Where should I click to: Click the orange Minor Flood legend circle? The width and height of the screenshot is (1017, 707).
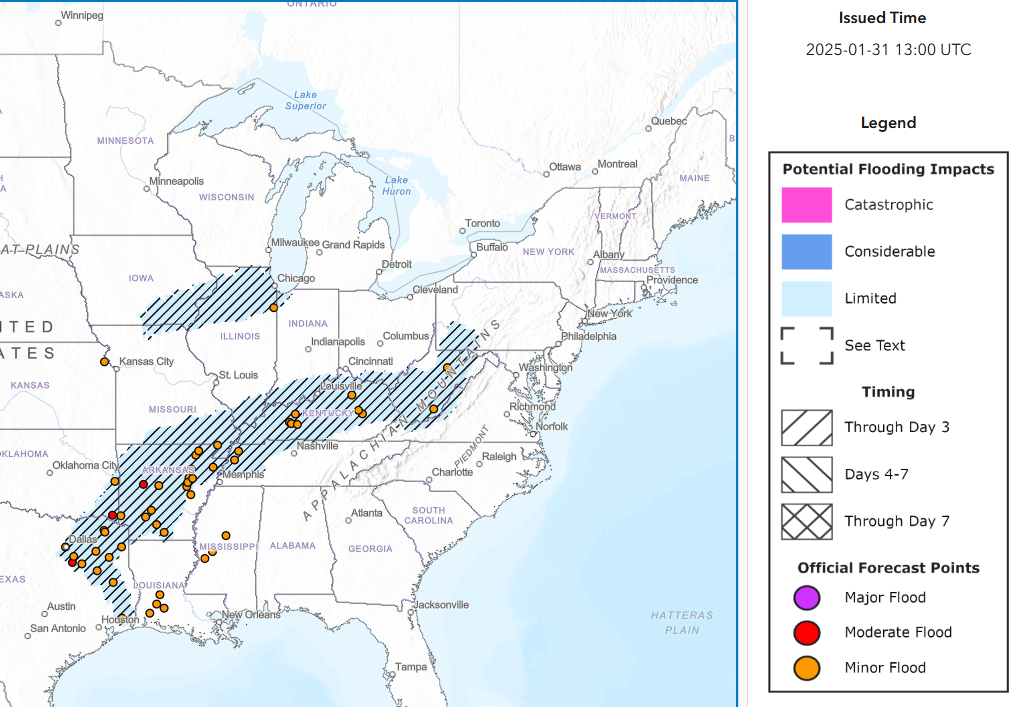(807, 668)
